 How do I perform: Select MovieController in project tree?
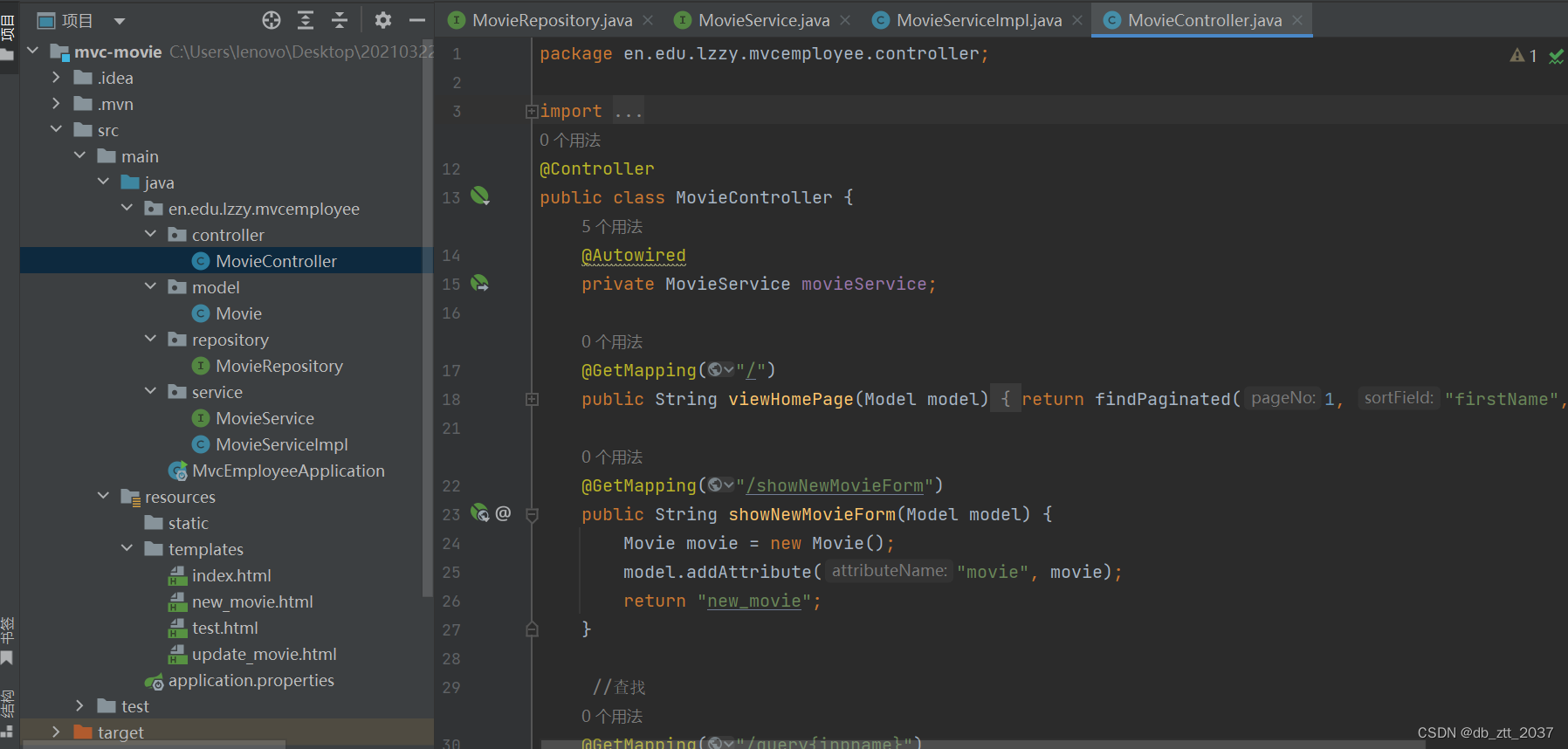tap(226, 261)
